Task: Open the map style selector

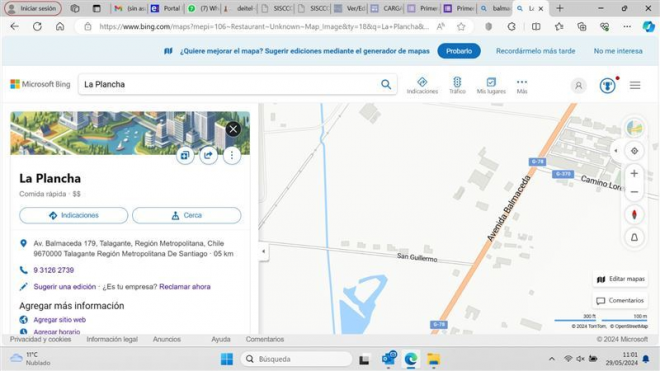Action: point(634,128)
